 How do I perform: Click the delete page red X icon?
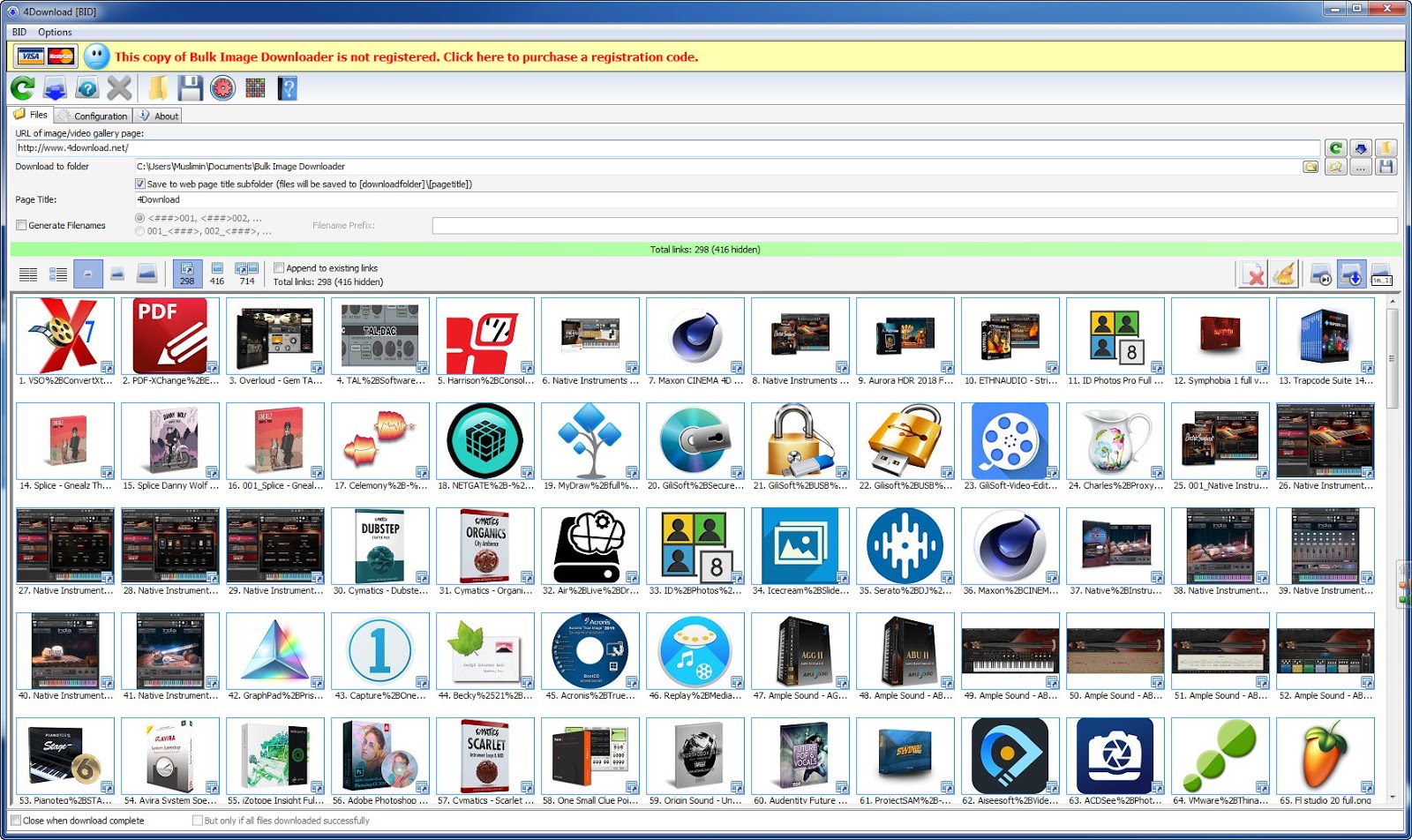point(1252,274)
